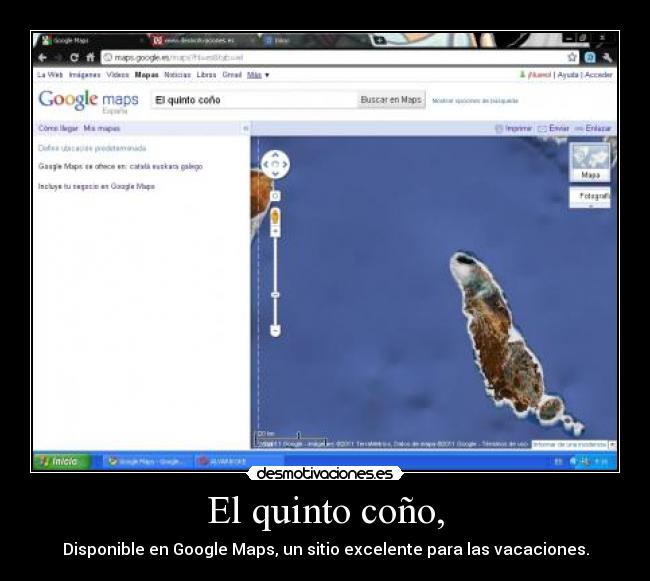Click 'Definir ubicación predeterminada' link
The height and width of the screenshot is (581, 650).
click(92, 148)
